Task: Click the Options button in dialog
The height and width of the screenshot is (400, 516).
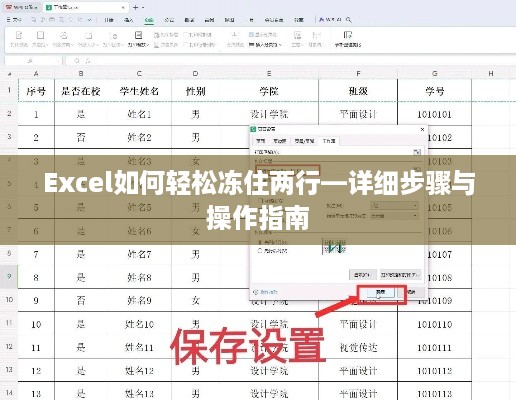Action: [x=363, y=275]
